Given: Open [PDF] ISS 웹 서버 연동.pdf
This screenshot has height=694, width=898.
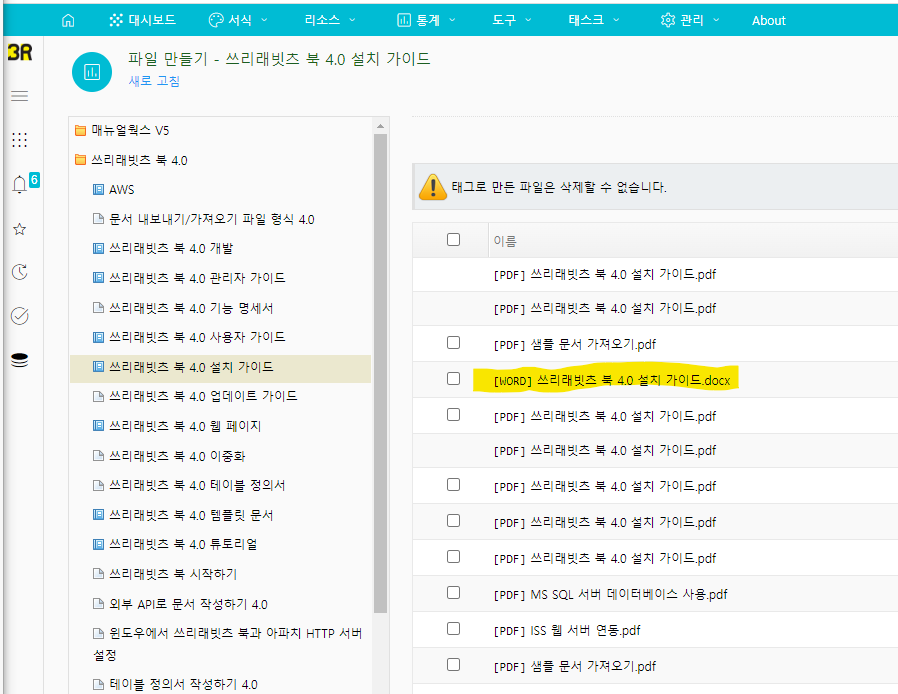Looking at the screenshot, I should click(567, 630).
